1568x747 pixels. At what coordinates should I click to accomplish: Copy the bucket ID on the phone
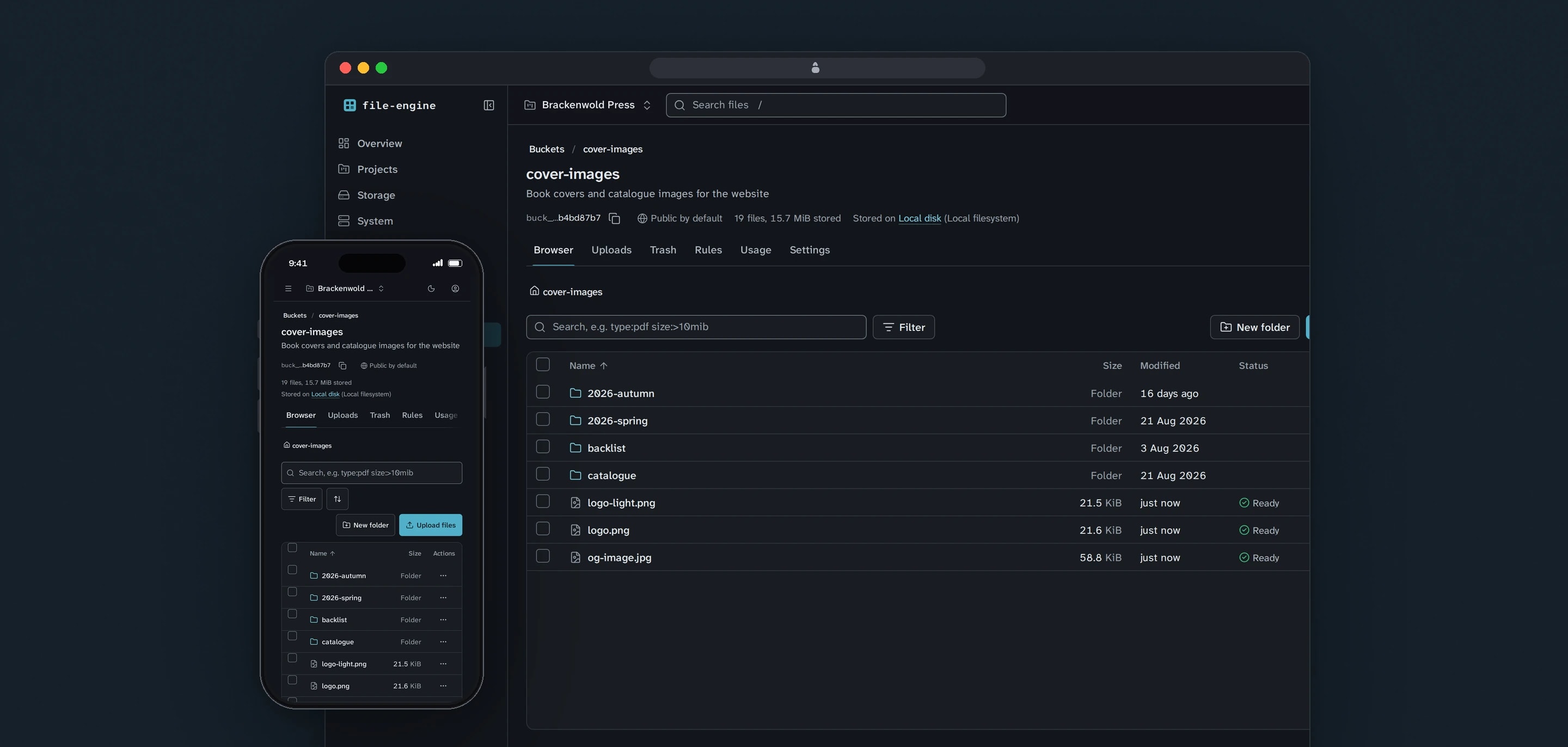tap(342, 365)
